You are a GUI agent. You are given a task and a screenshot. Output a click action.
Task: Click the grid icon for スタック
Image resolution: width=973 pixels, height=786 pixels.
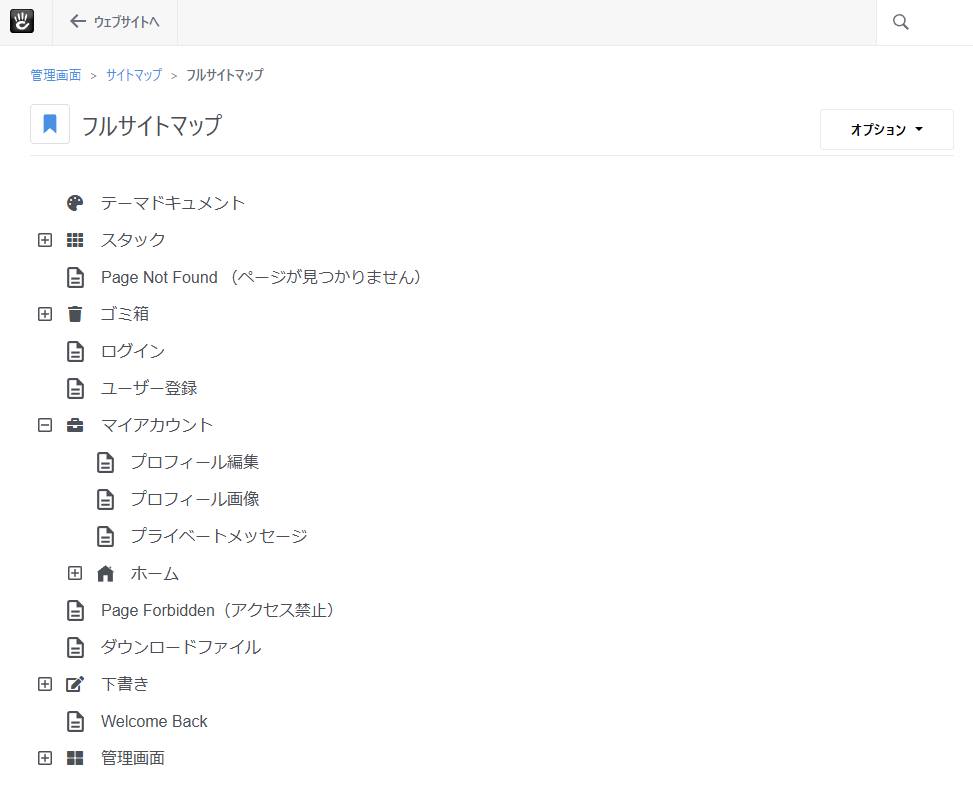click(x=75, y=240)
